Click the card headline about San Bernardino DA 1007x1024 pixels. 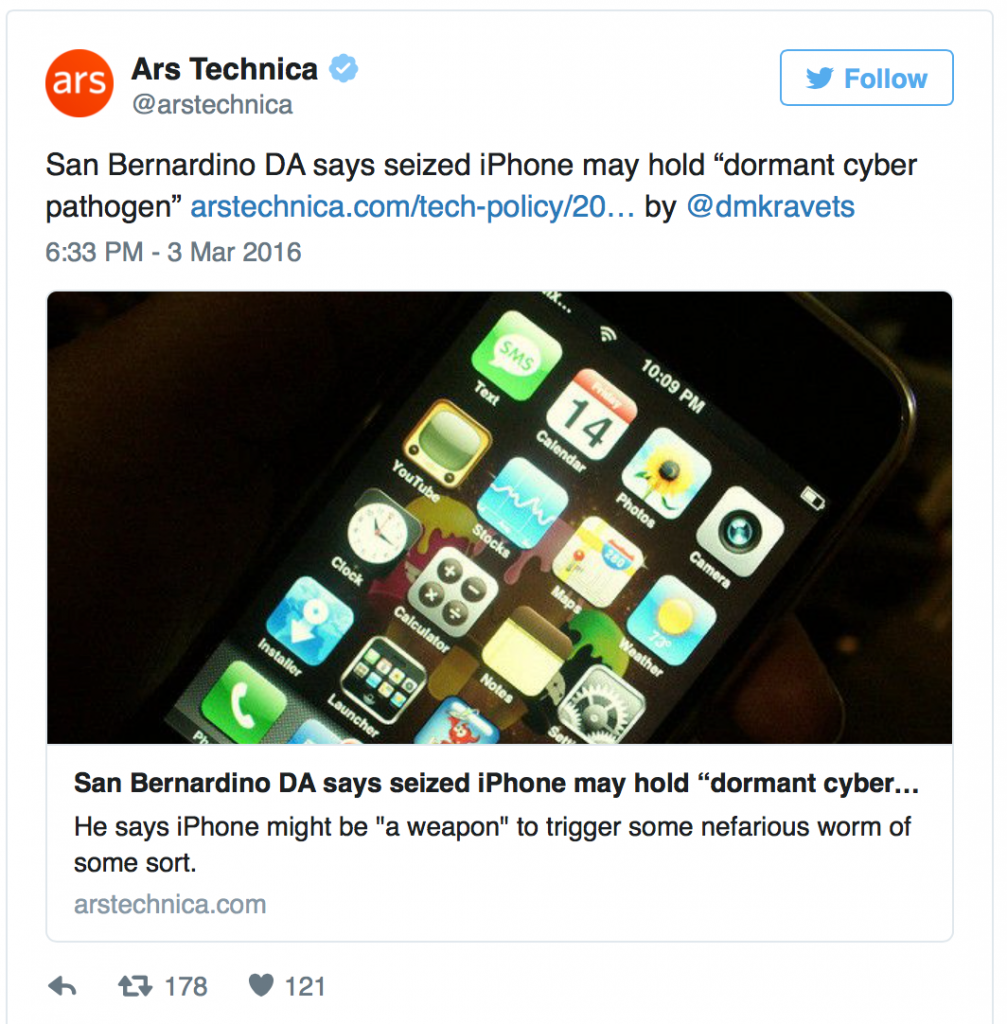click(496, 783)
